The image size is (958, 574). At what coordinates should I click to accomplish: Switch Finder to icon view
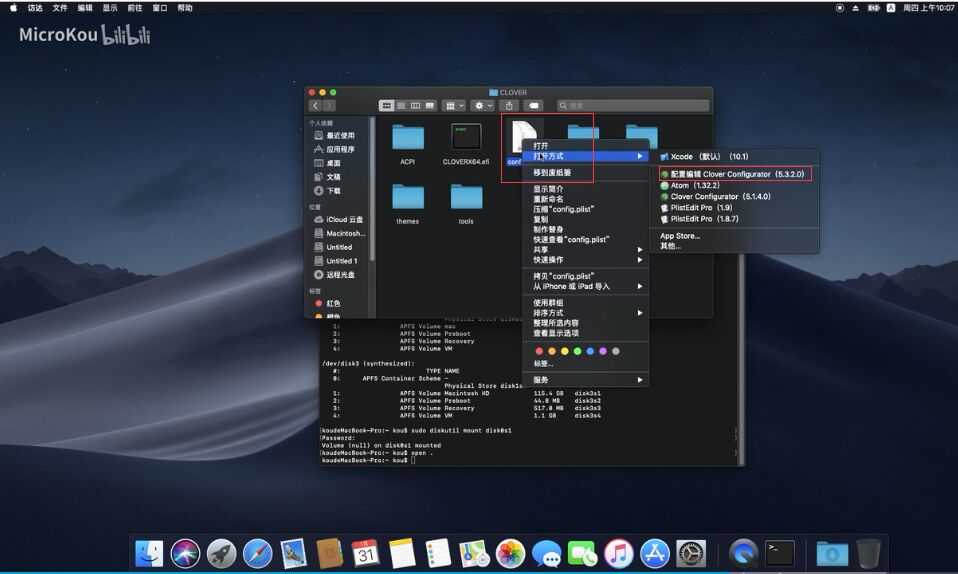[387, 106]
